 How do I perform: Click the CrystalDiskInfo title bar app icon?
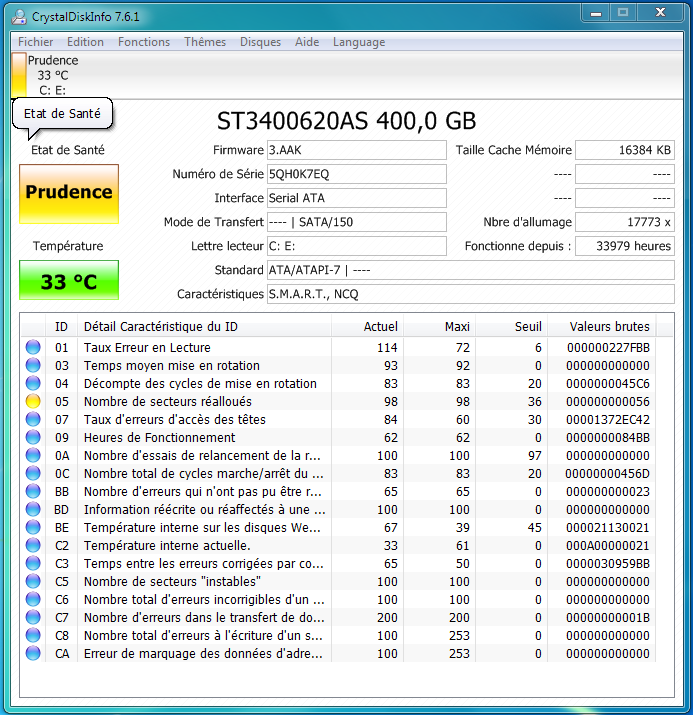(19, 17)
